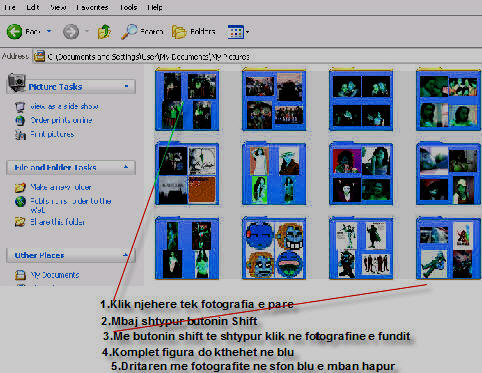
Task: Click the My Documents folder icon
Action: [20, 275]
